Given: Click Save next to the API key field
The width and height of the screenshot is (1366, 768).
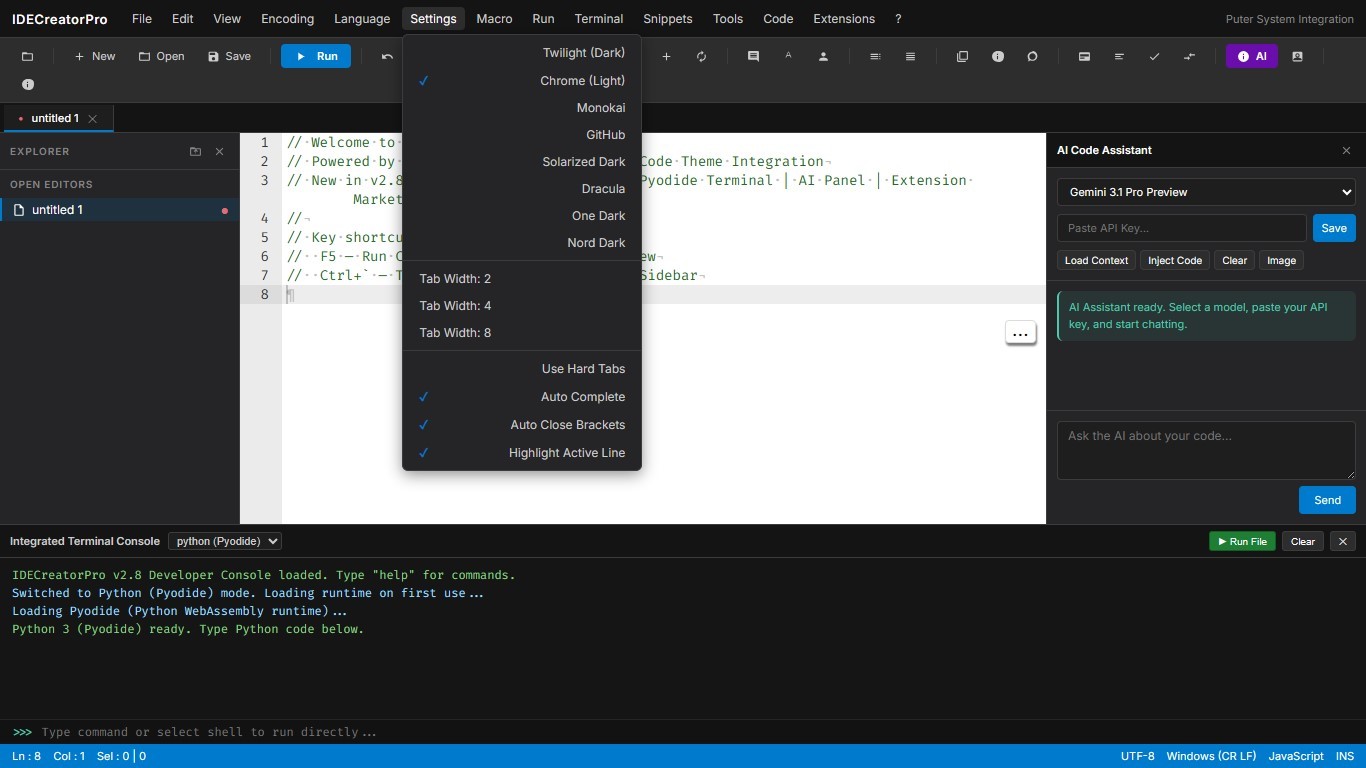Looking at the screenshot, I should point(1334,228).
